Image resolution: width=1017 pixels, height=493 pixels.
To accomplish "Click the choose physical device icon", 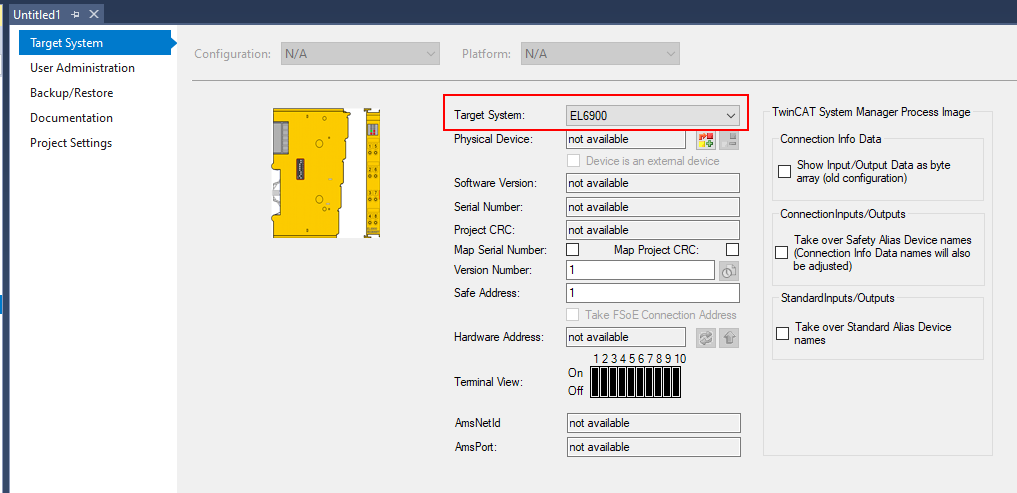I will (x=706, y=140).
